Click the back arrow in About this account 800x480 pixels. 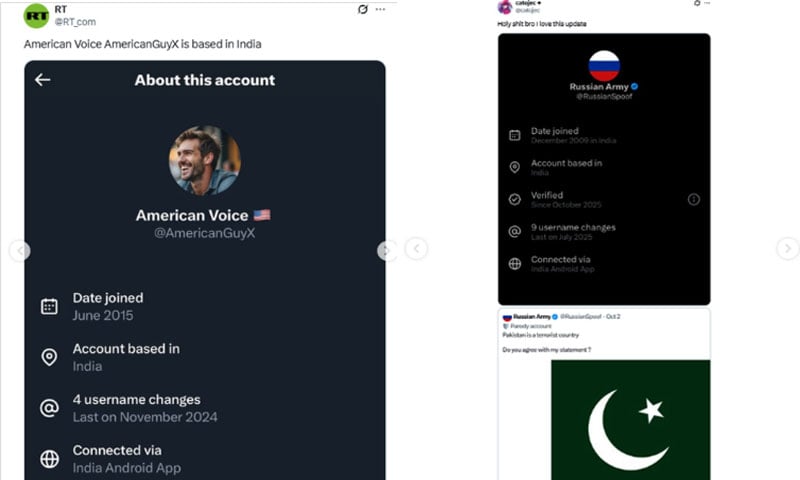[42, 80]
